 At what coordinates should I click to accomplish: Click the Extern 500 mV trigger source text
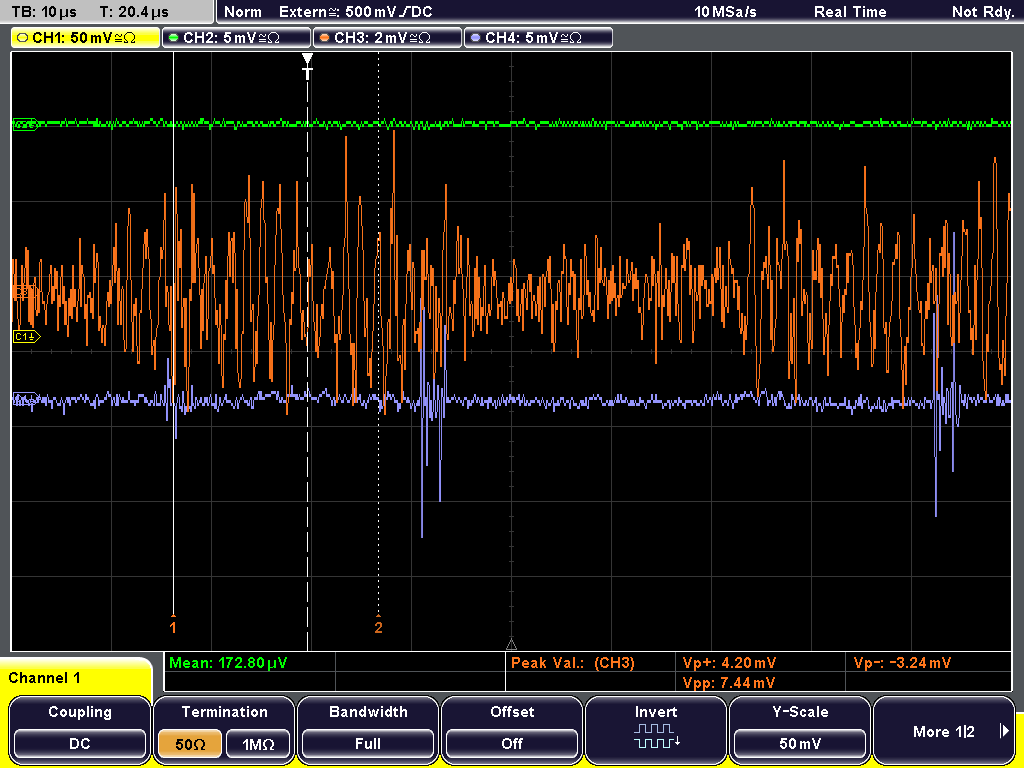pyautogui.click(x=356, y=12)
